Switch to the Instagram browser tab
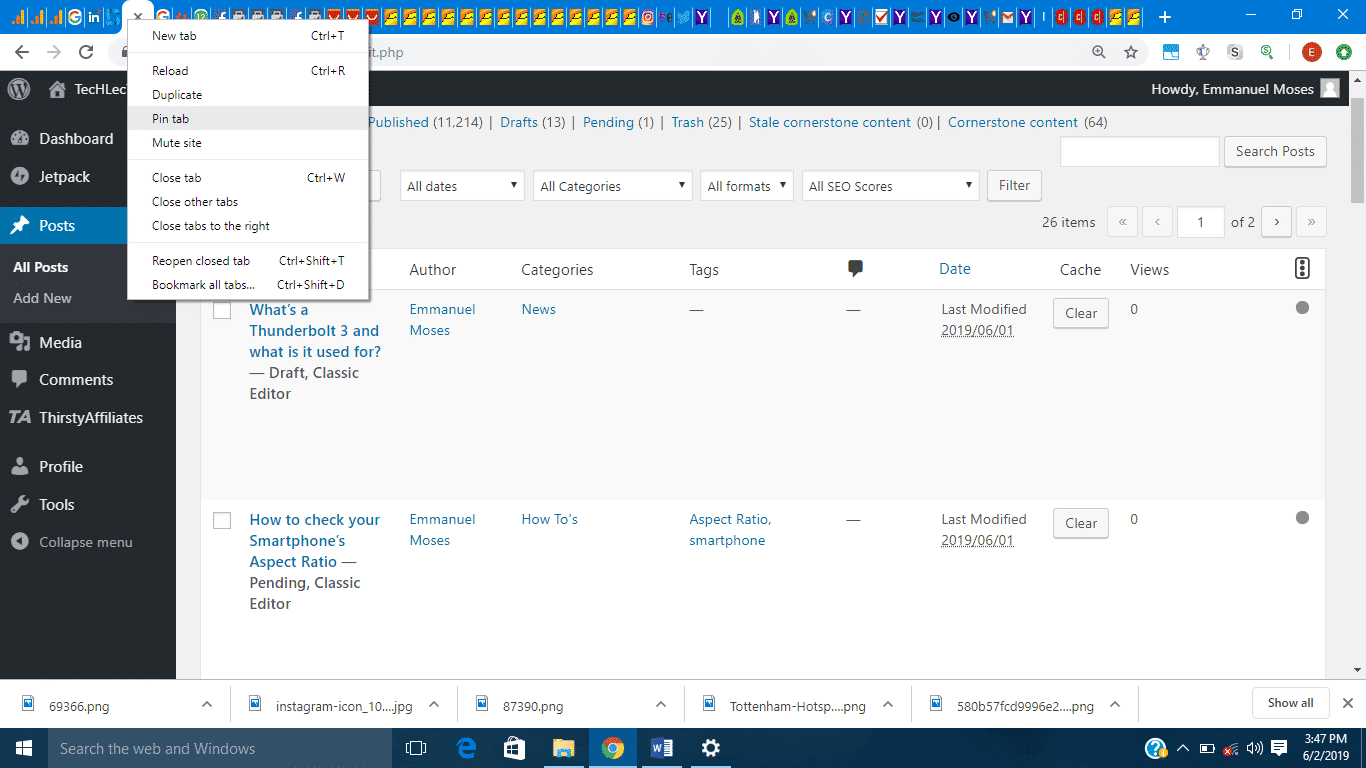Image resolution: width=1366 pixels, height=768 pixels. [x=648, y=17]
